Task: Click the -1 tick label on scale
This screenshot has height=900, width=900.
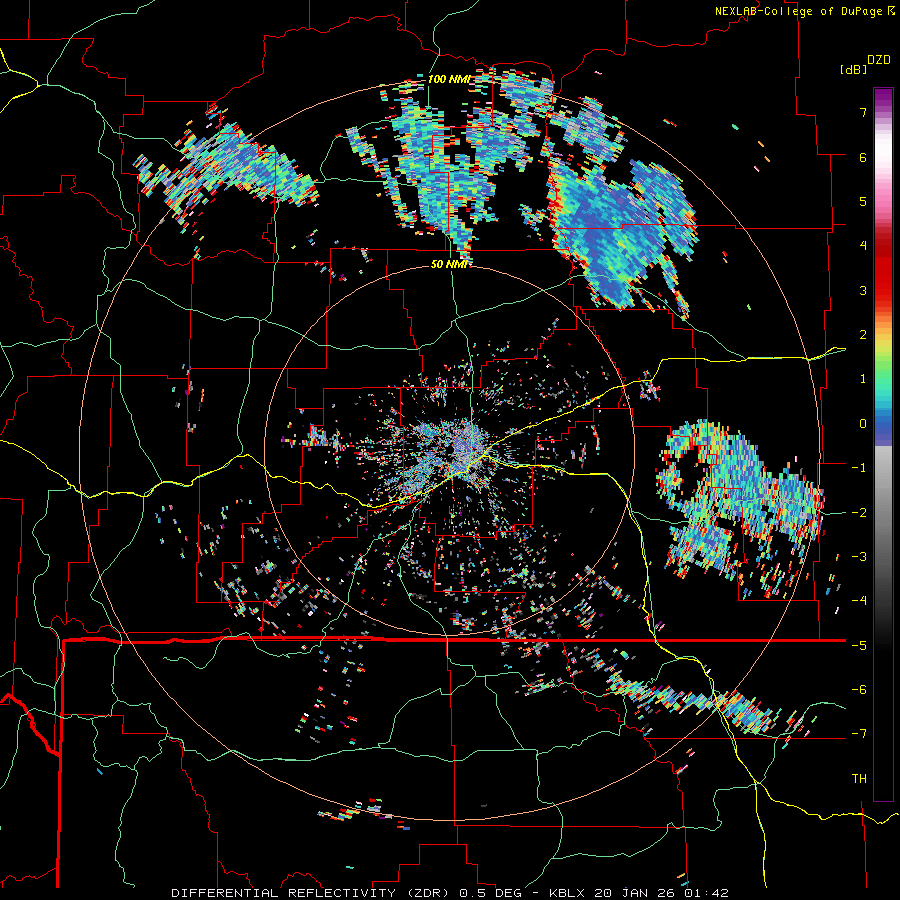Action: click(x=858, y=468)
